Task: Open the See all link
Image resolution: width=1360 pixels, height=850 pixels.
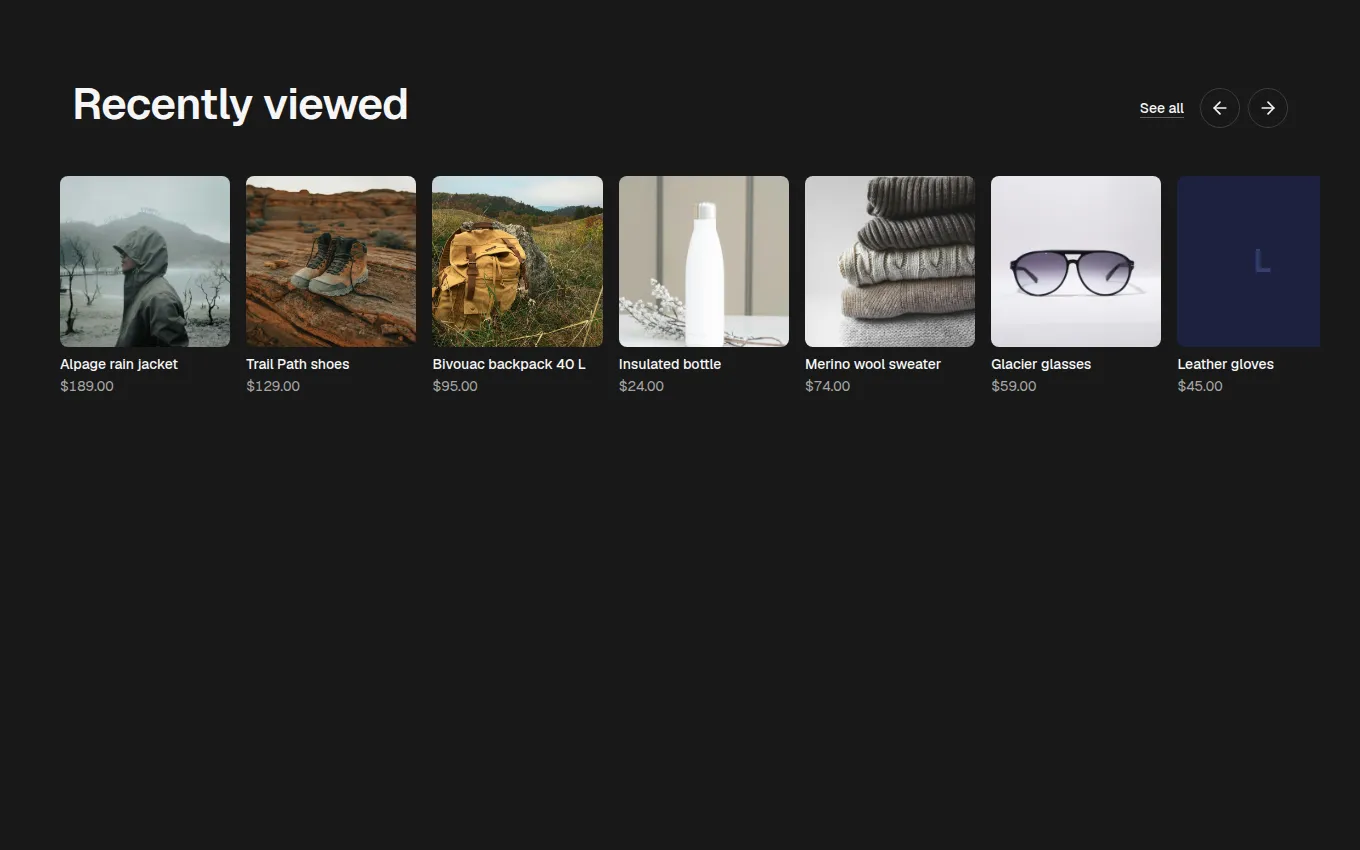Action: [x=1161, y=108]
